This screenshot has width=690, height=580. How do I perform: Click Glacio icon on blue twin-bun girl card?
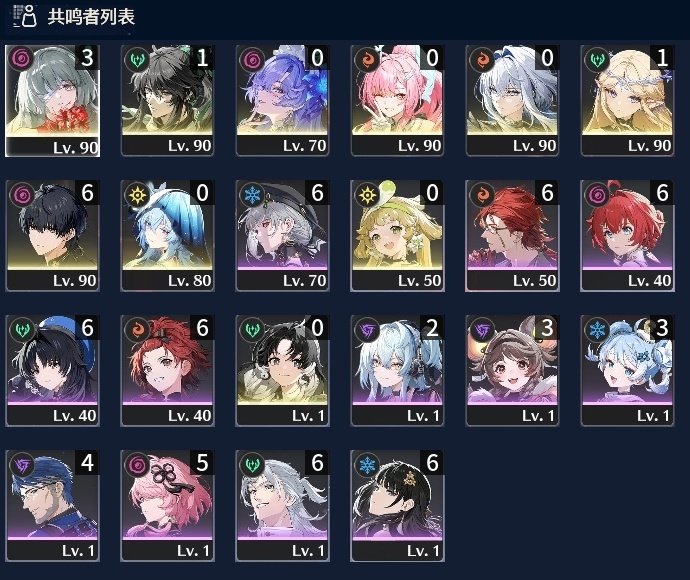[x=597, y=329]
